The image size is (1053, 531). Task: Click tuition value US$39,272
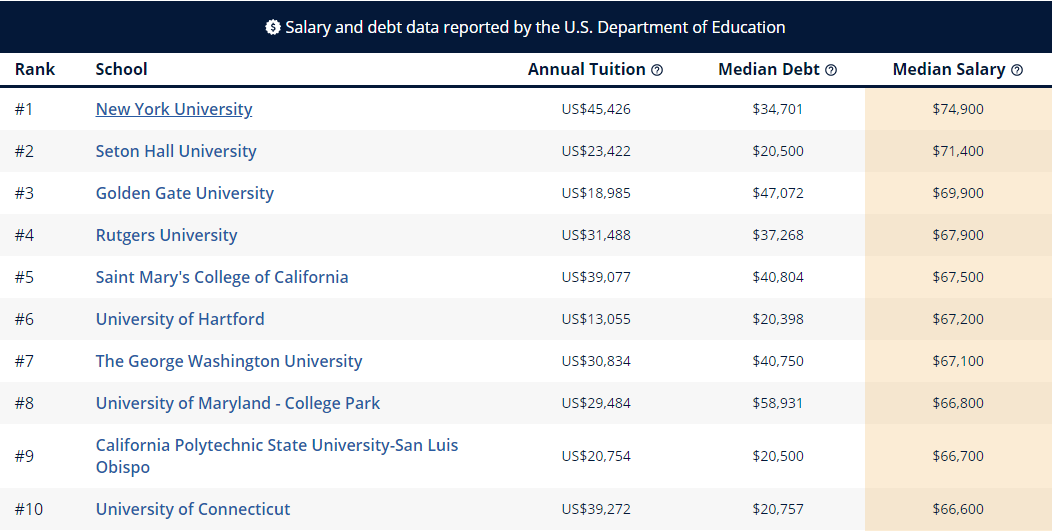pyautogui.click(x=596, y=509)
